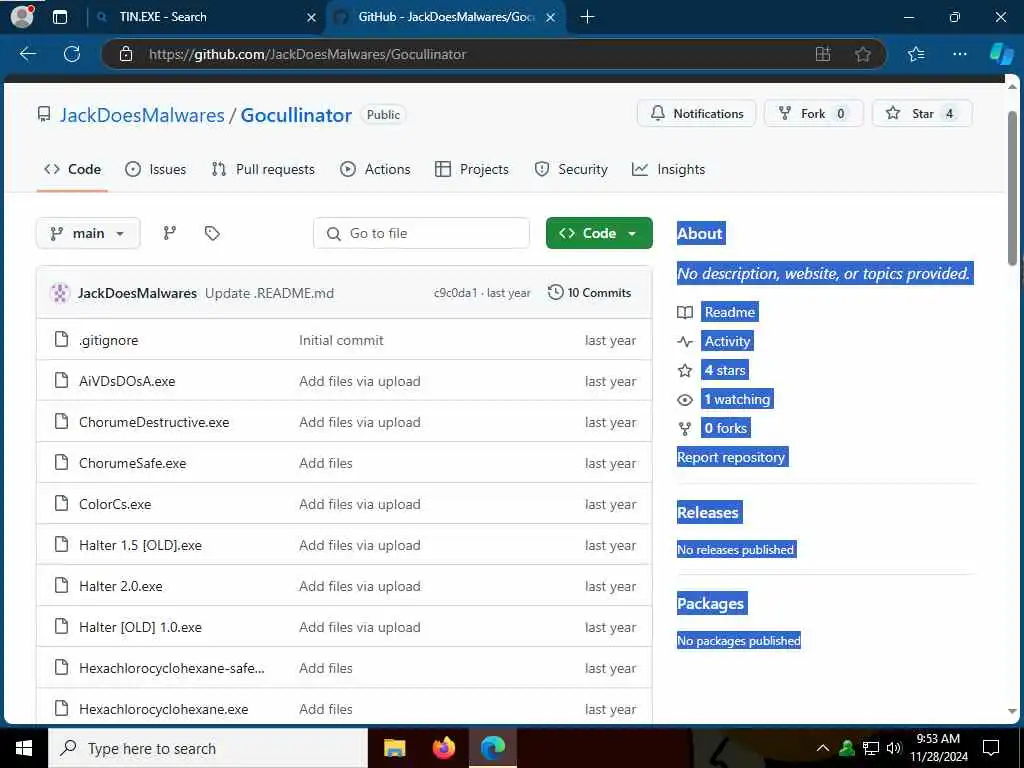Switch to the TIN.EXE - Search browser tab
The height and width of the screenshot is (768, 1024).
coord(204,18)
